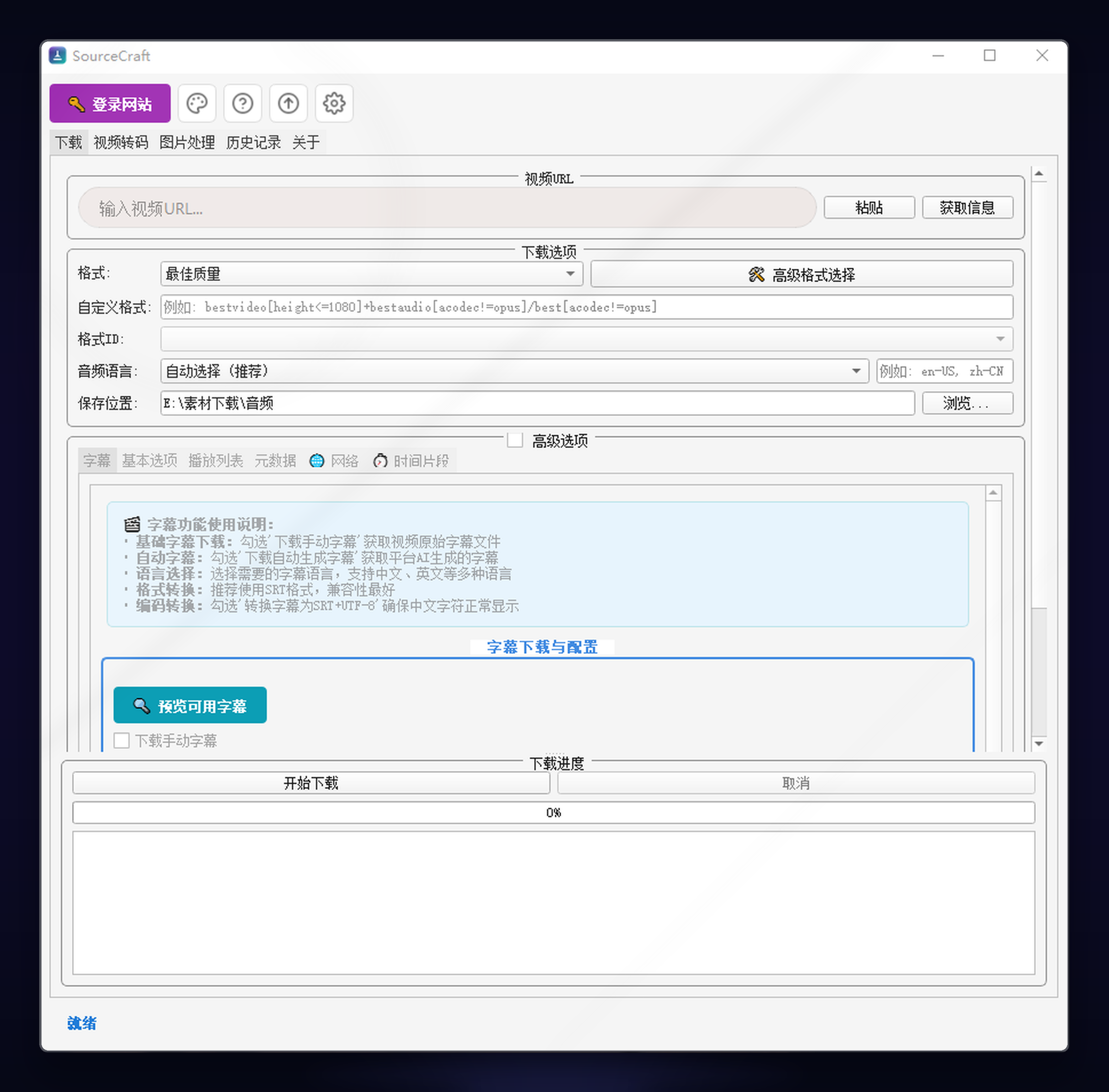1109x1092 pixels.
Task: Maximize the SourceCraft window
Action: click(x=990, y=56)
